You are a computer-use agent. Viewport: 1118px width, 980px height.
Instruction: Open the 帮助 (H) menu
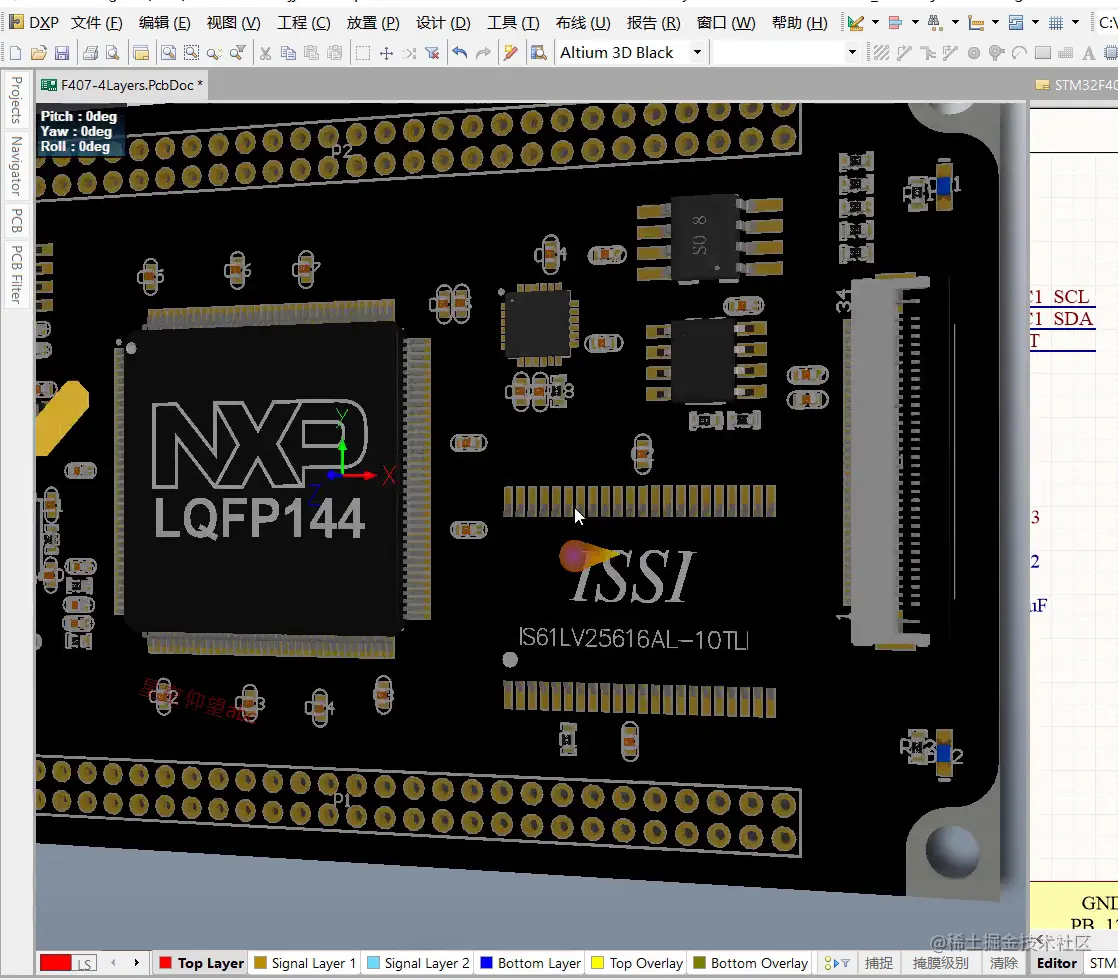799,23
